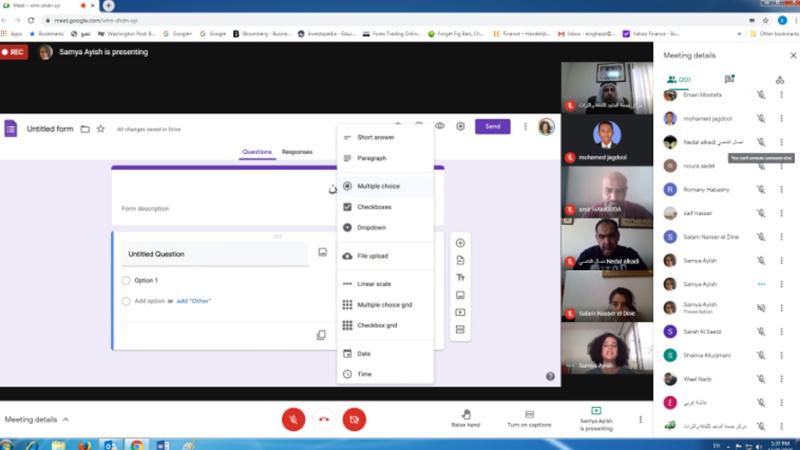
Task: Click the red hang up call button
Action: [324, 419]
